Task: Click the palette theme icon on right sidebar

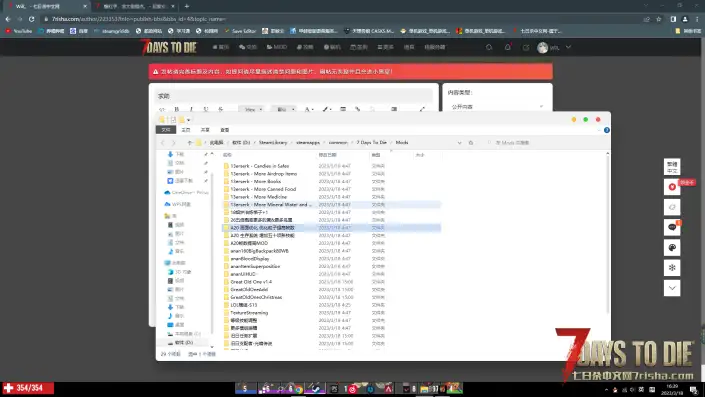Action: 672,248
